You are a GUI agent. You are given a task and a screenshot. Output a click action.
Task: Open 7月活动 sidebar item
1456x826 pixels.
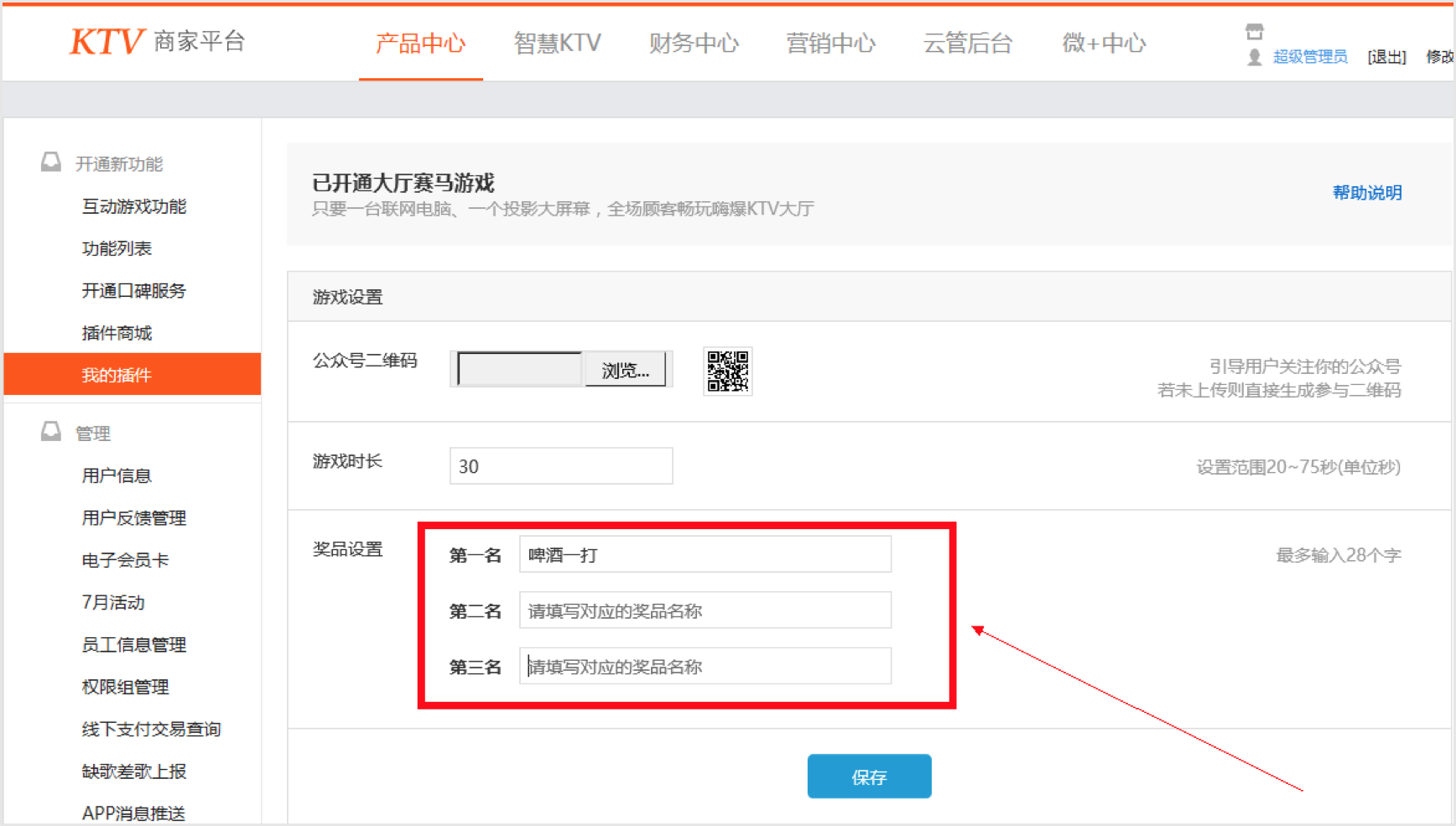click(x=113, y=602)
